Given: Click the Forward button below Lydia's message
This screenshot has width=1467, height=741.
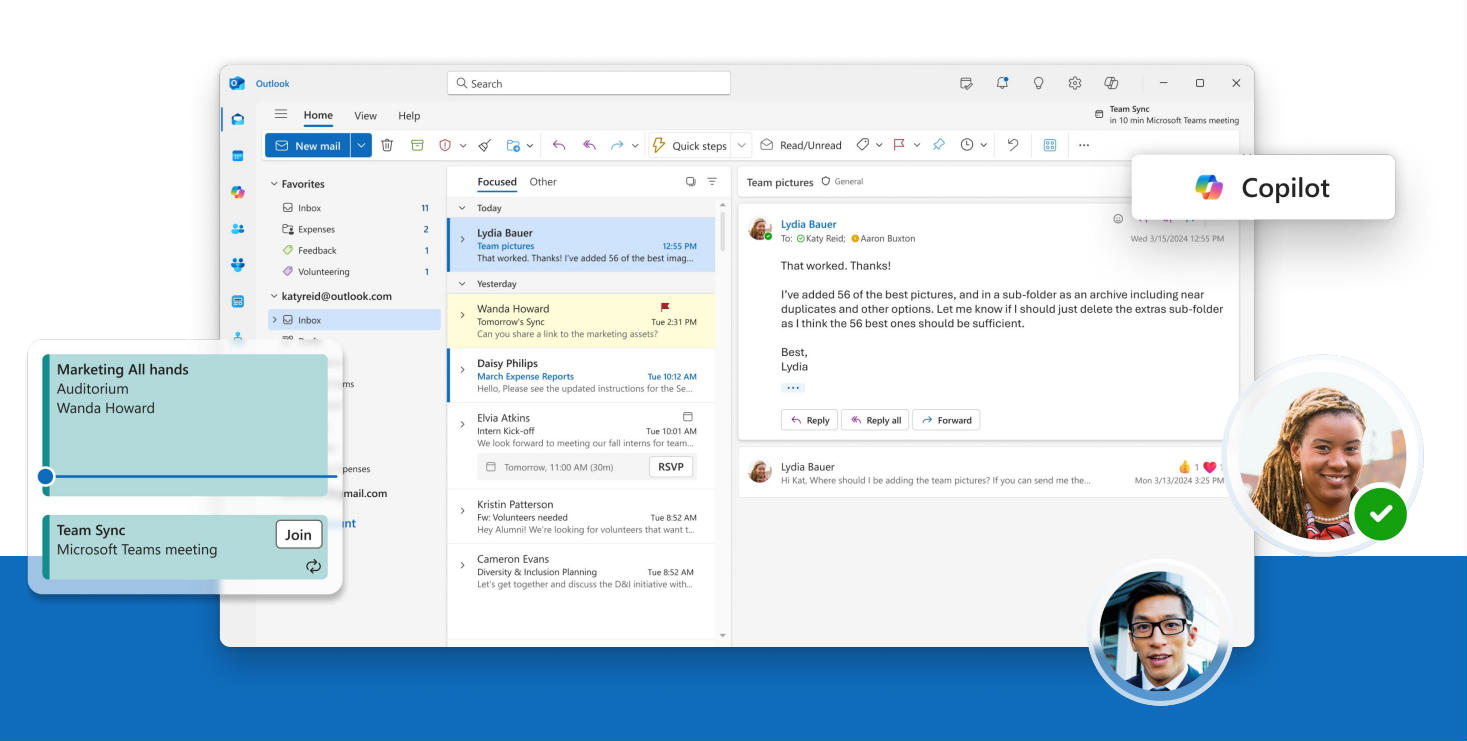Looking at the screenshot, I should point(946,420).
